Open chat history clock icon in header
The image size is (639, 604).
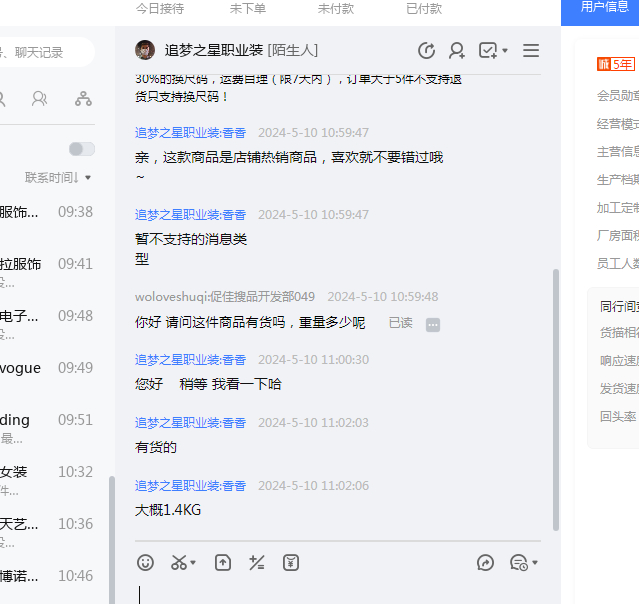tap(426, 51)
